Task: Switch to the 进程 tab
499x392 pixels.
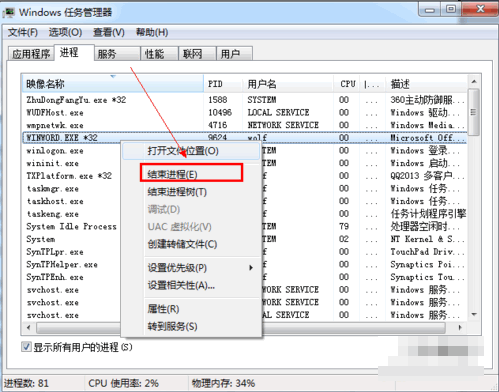Action: click(74, 53)
